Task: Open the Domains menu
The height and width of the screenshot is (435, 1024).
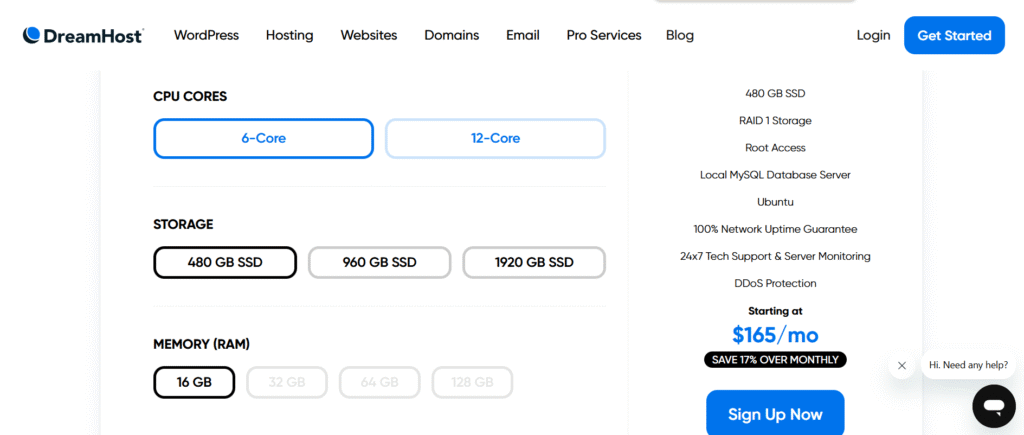Action: pyautogui.click(x=451, y=35)
